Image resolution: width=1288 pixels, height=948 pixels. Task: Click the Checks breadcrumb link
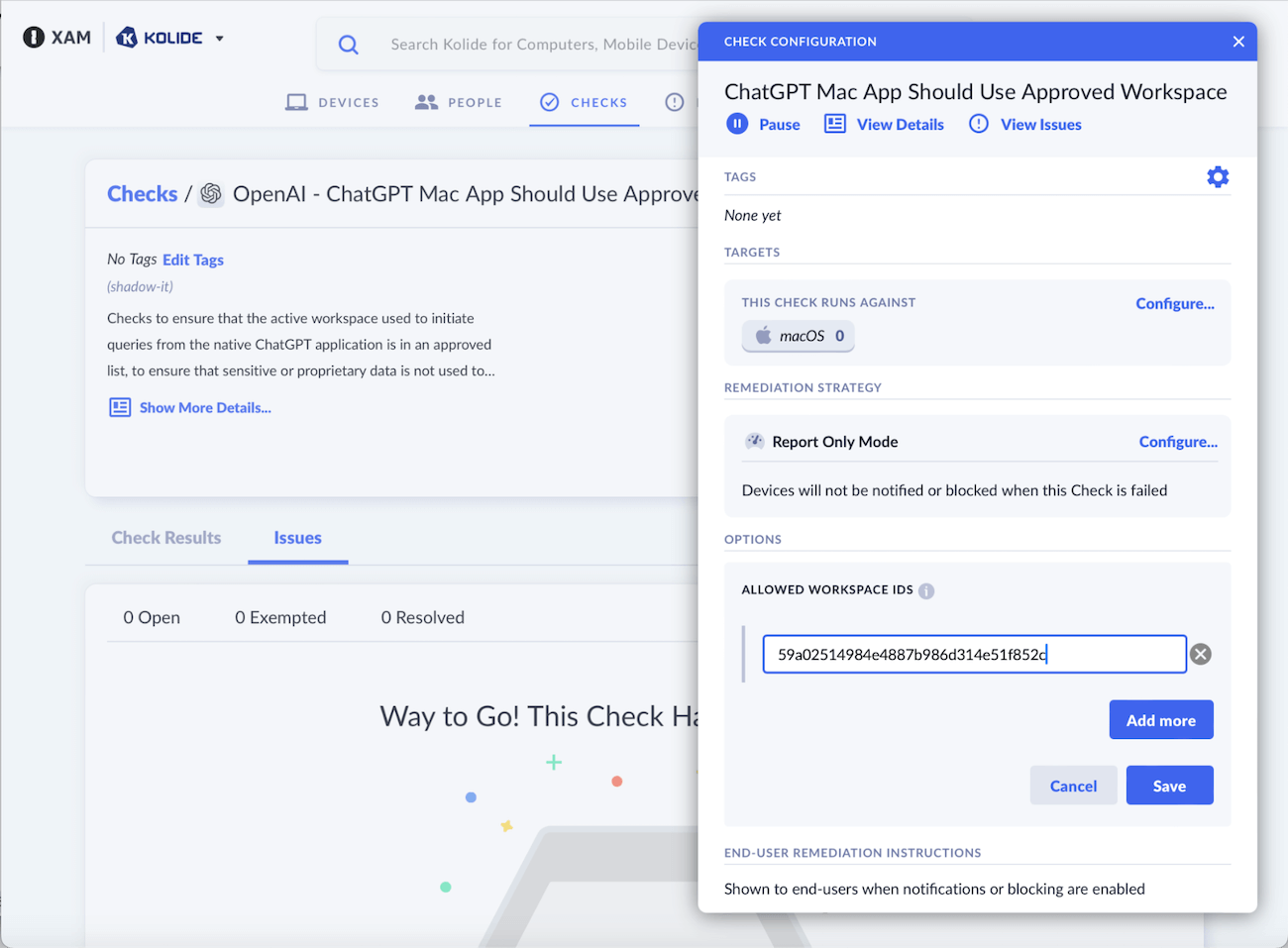pos(143,194)
